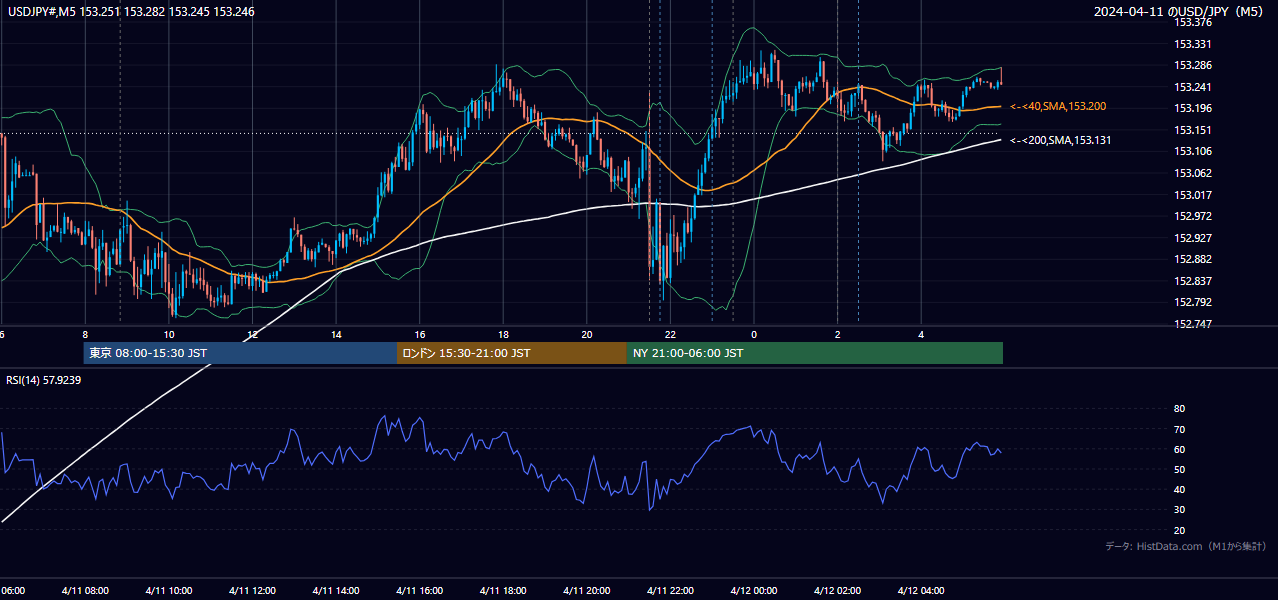
Task: Click RSI scale value 50
Action: [x=1179, y=470]
